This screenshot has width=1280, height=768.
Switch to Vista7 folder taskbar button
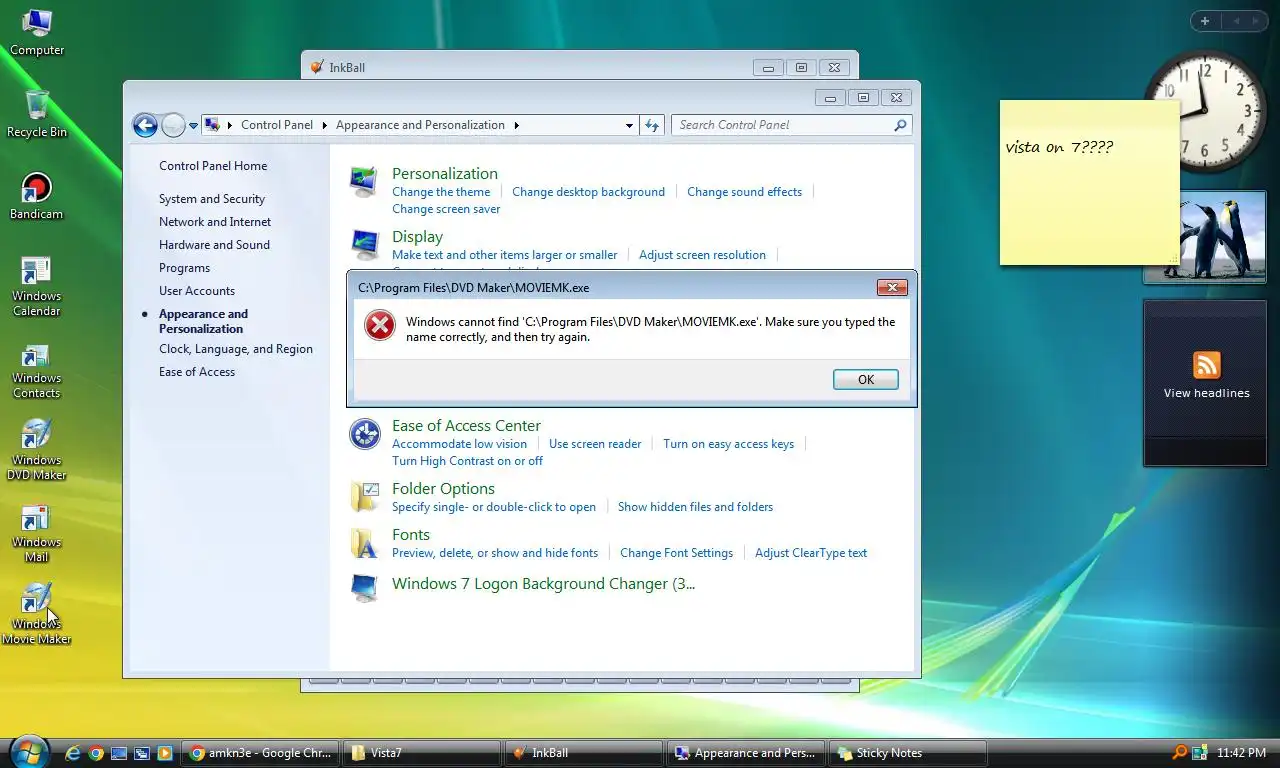(x=422, y=753)
